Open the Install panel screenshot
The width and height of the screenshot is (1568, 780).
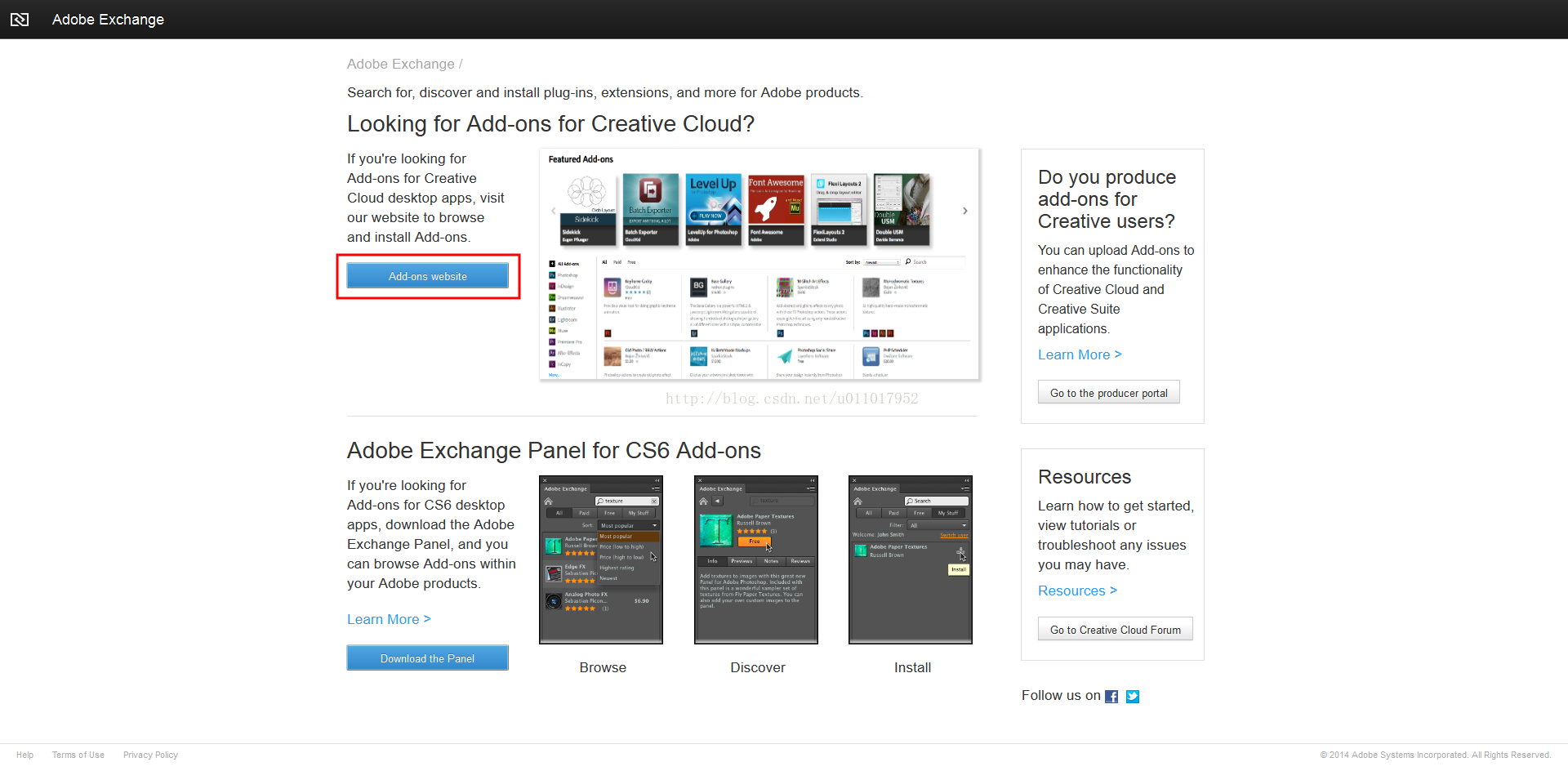pyautogui.click(x=911, y=560)
